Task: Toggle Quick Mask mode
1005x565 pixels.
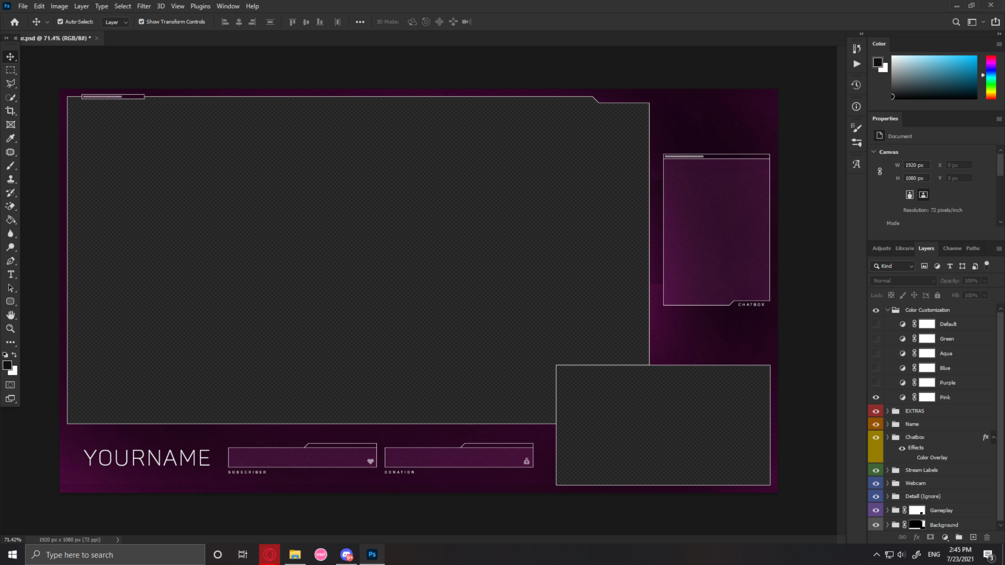Action: point(11,385)
